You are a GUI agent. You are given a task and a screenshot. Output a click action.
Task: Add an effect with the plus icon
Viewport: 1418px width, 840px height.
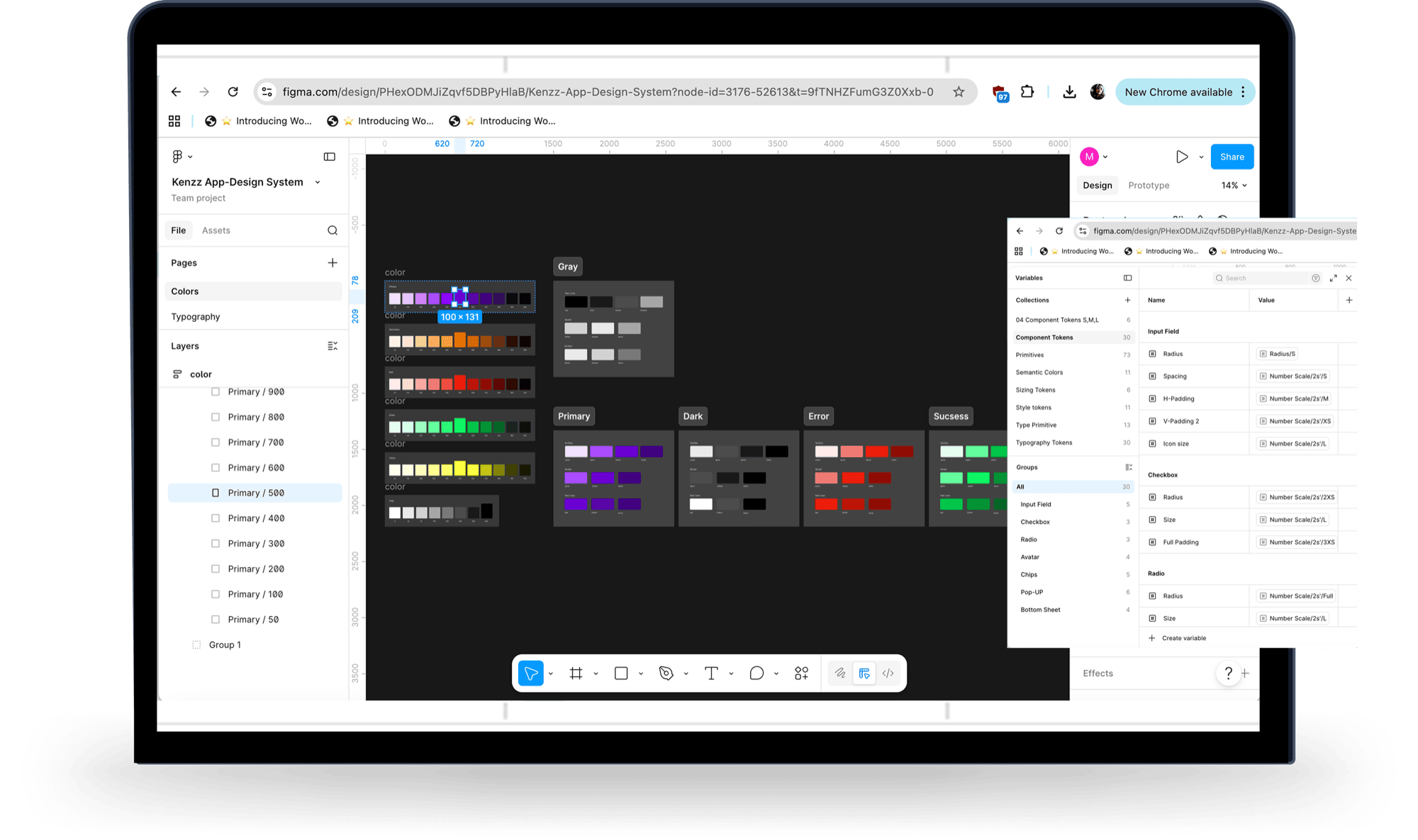coord(1246,673)
